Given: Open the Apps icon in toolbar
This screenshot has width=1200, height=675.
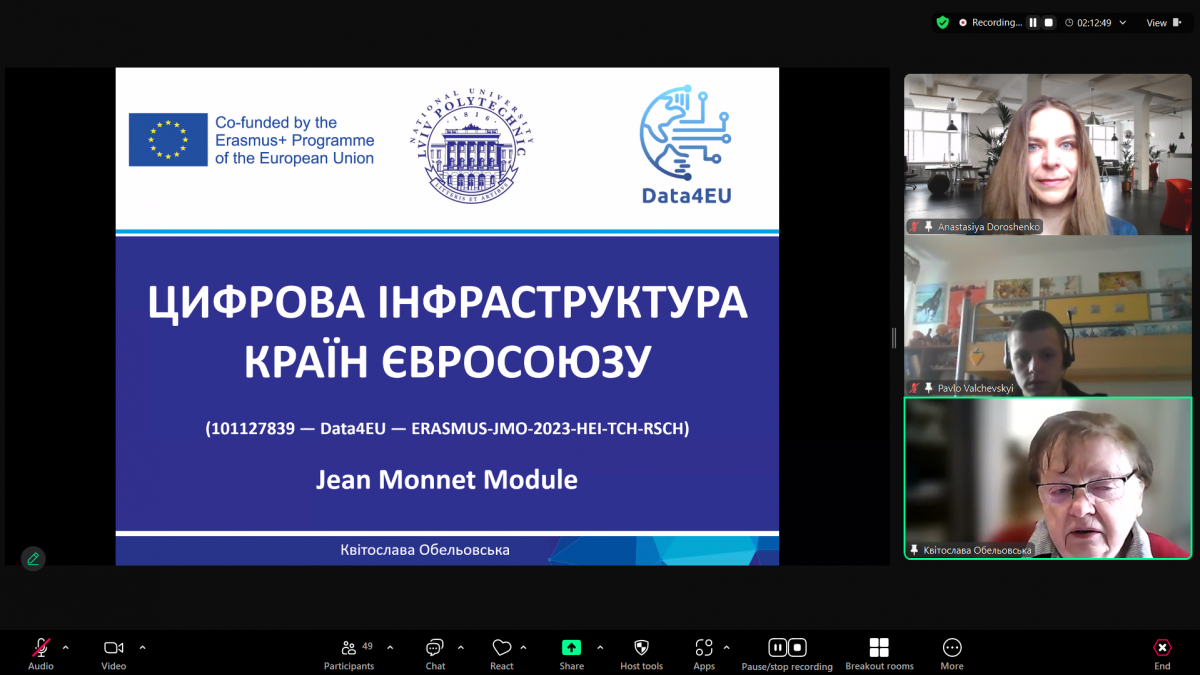Looking at the screenshot, I should [704, 648].
